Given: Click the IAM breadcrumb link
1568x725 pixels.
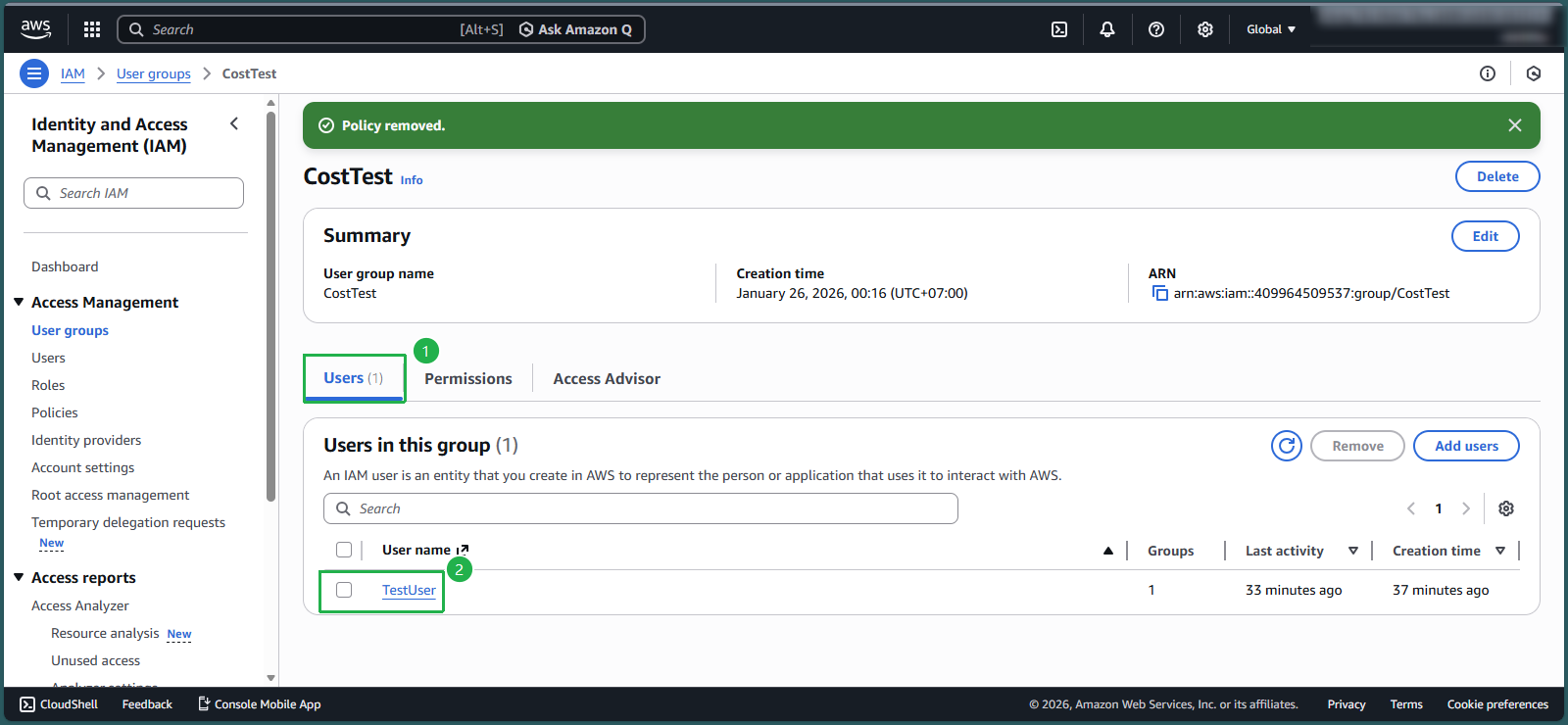Looking at the screenshot, I should (x=73, y=73).
